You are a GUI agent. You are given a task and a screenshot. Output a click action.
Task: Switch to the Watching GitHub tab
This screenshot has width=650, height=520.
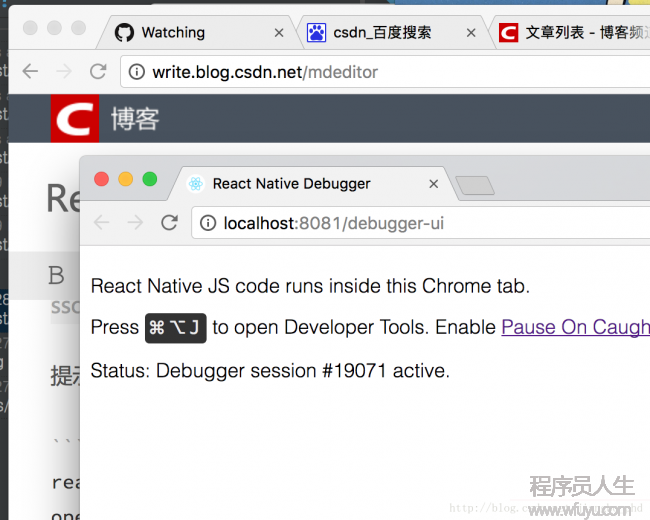[195, 32]
